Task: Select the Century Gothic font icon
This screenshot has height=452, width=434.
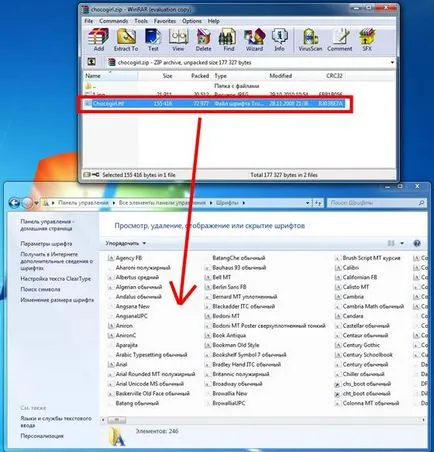Action: [338, 345]
